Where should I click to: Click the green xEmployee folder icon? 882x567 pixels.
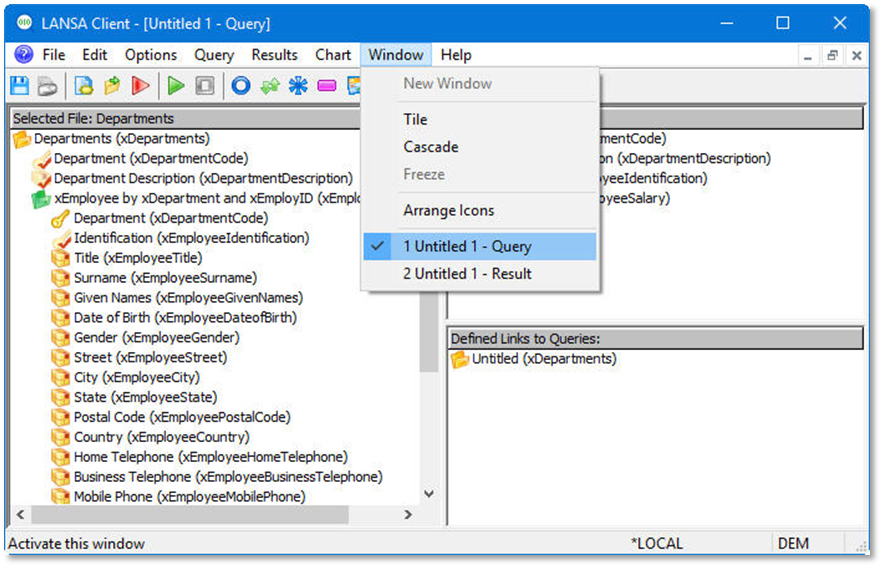coord(41,199)
